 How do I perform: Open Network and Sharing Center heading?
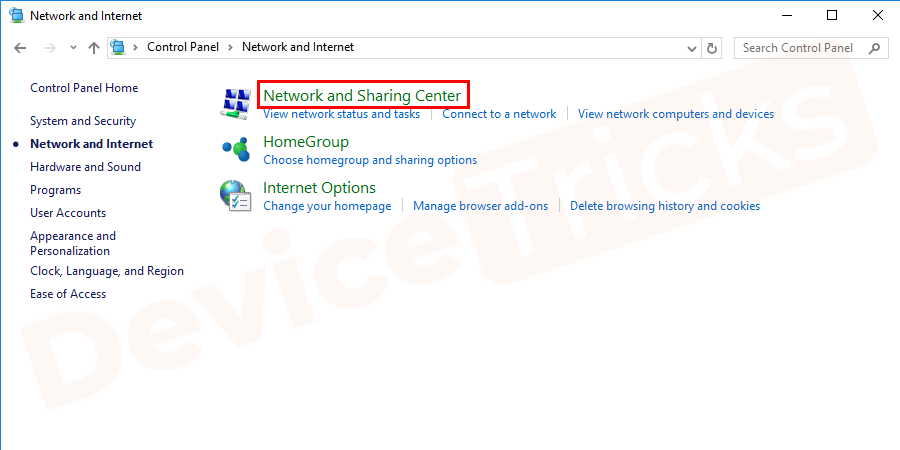click(x=362, y=96)
